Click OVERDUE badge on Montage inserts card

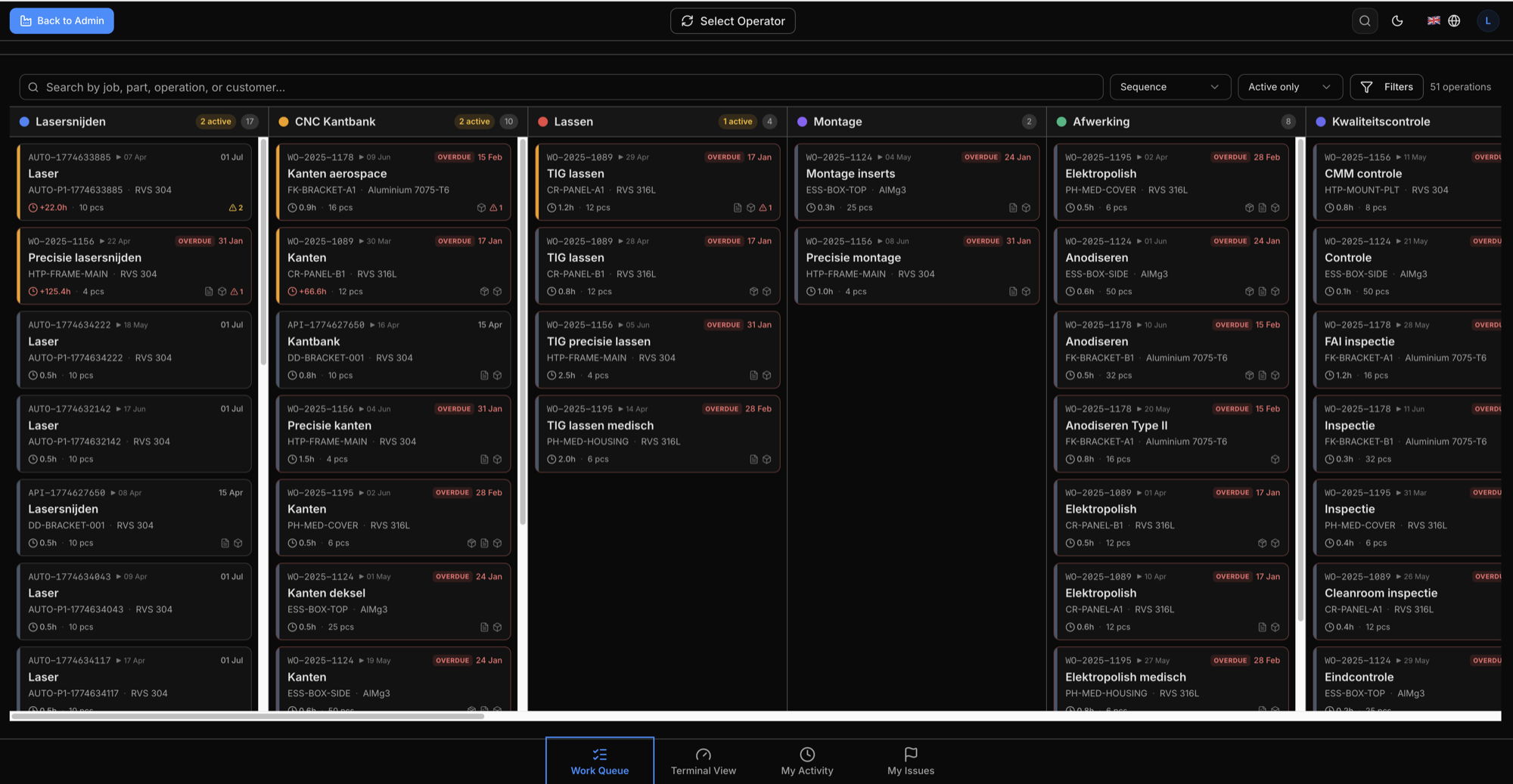(981, 157)
